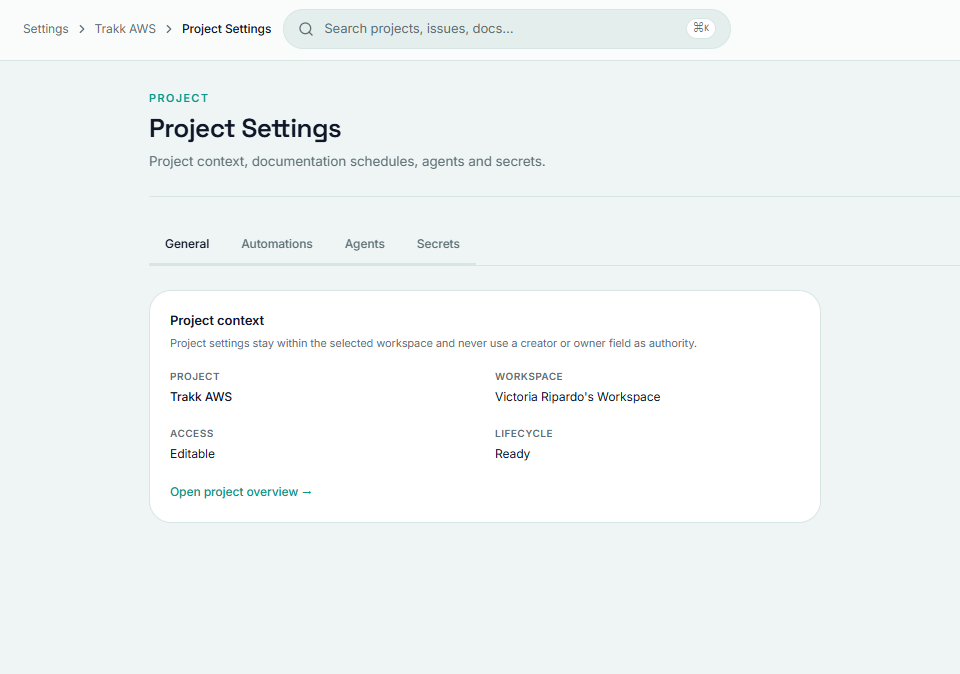This screenshot has height=674, width=960.
Task: Click the Project context card title
Action: (217, 320)
